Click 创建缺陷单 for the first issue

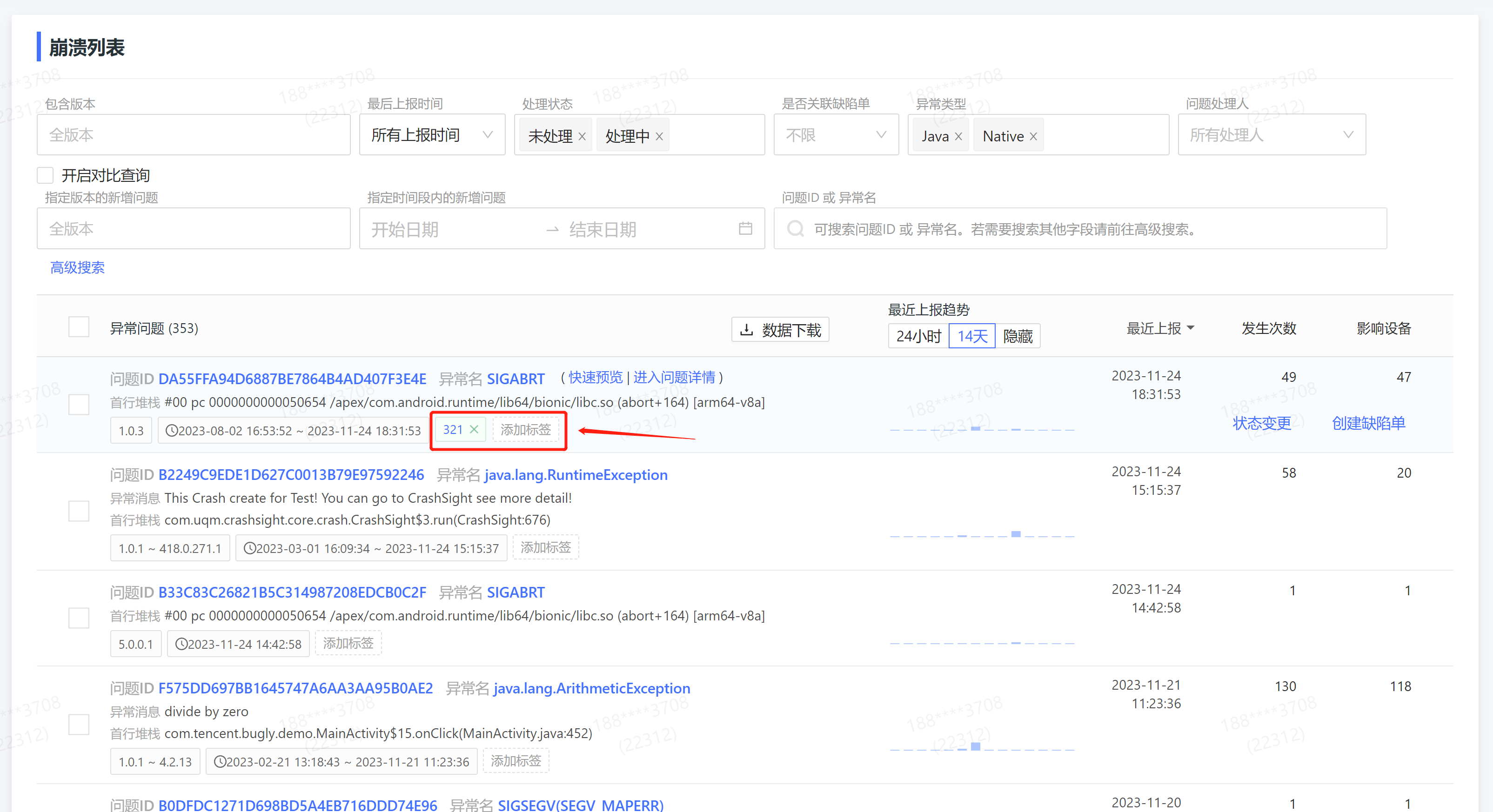(x=1368, y=423)
